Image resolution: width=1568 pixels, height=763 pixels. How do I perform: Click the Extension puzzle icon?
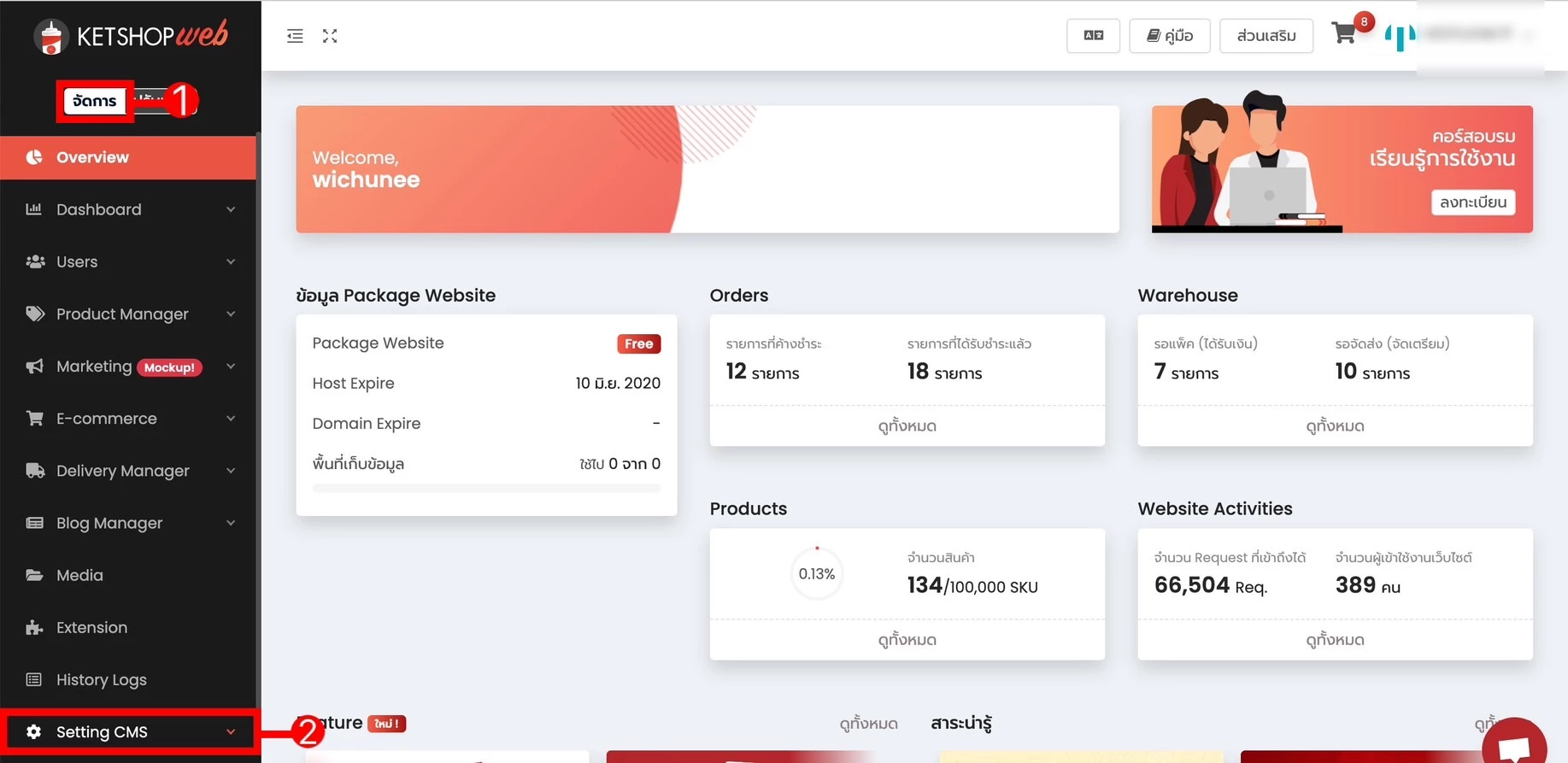[34, 628]
